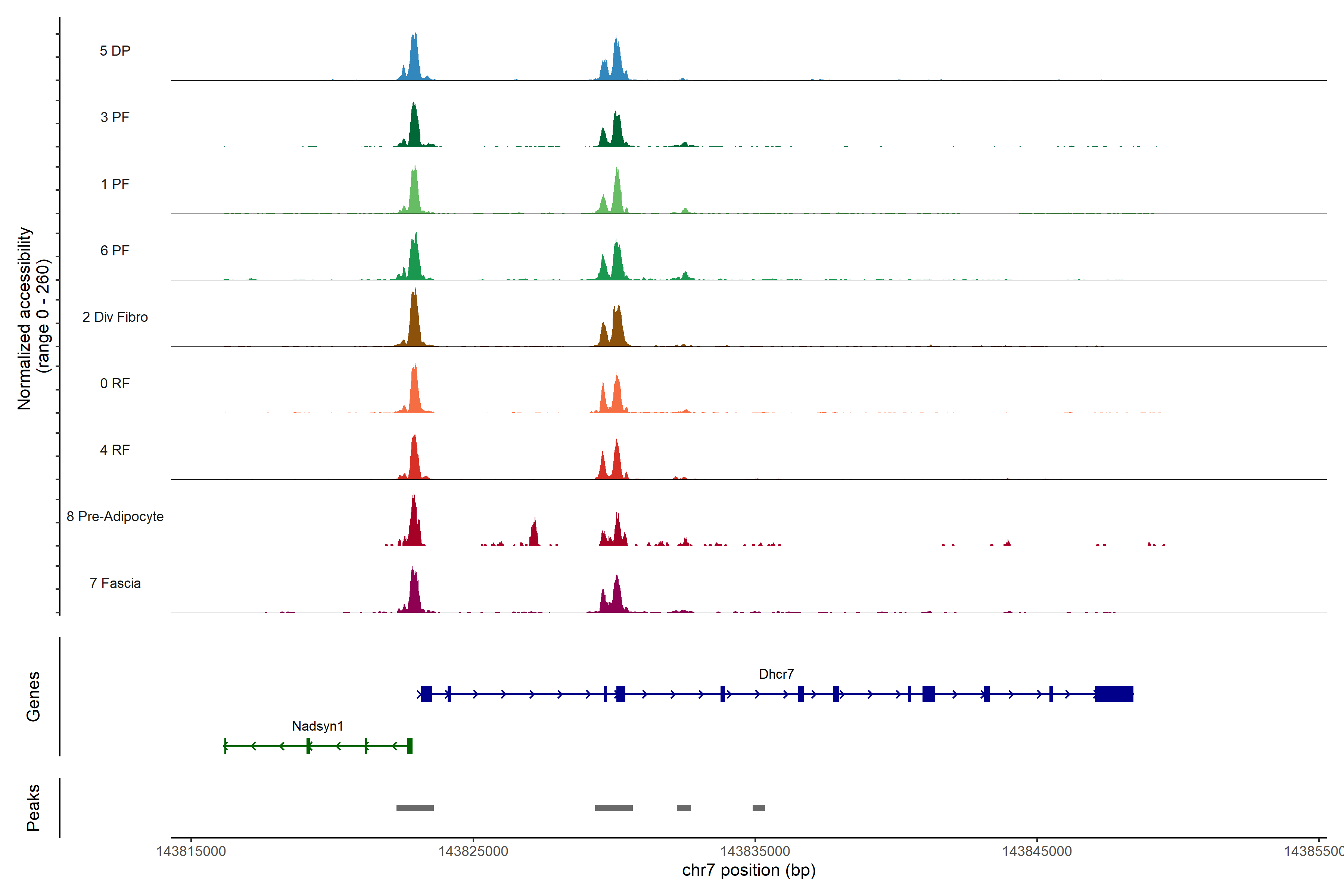The height and width of the screenshot is (896, 1344).
Task: Click the rightmost small gray peak bar
Action: coord(758,808)
